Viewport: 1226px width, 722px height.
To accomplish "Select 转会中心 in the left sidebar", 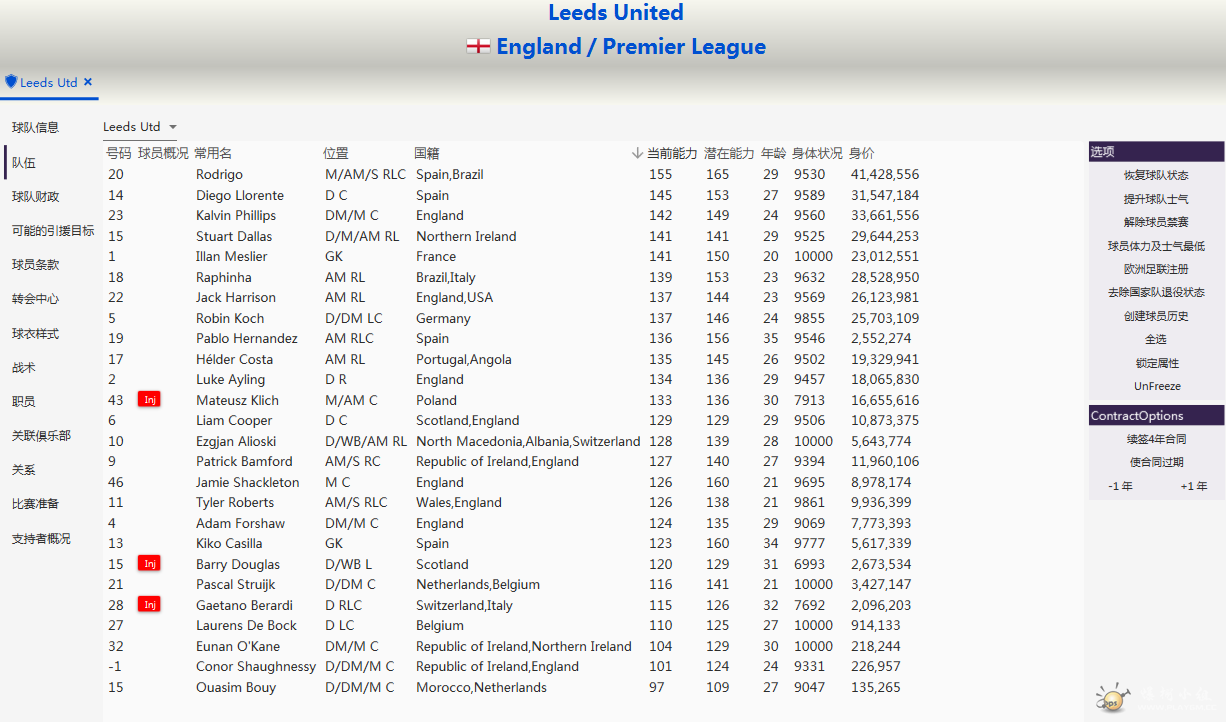I will [35, 299].
